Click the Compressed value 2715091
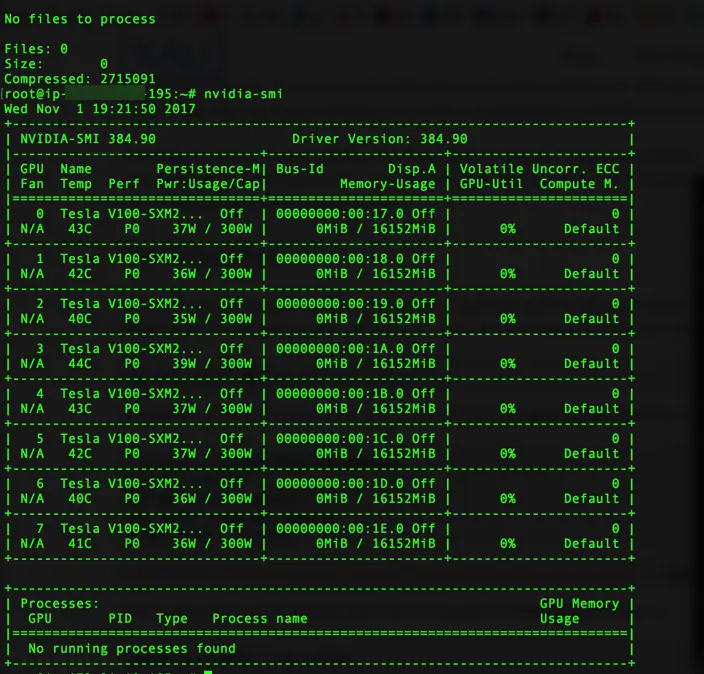The height and width of the screenshot is (674, 704). tap(128, 79)
